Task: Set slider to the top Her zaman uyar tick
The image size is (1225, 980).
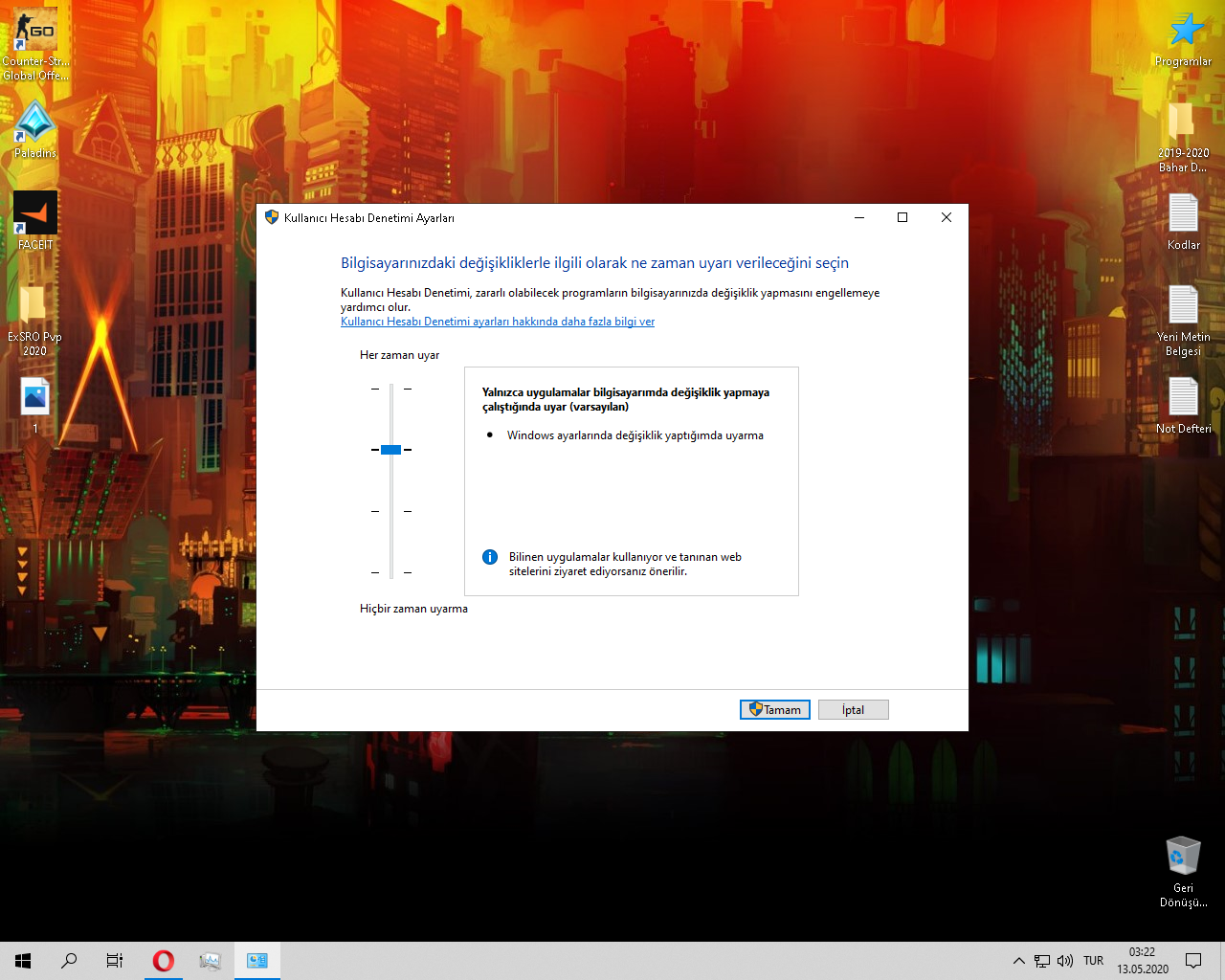Action: pos(390,389)
